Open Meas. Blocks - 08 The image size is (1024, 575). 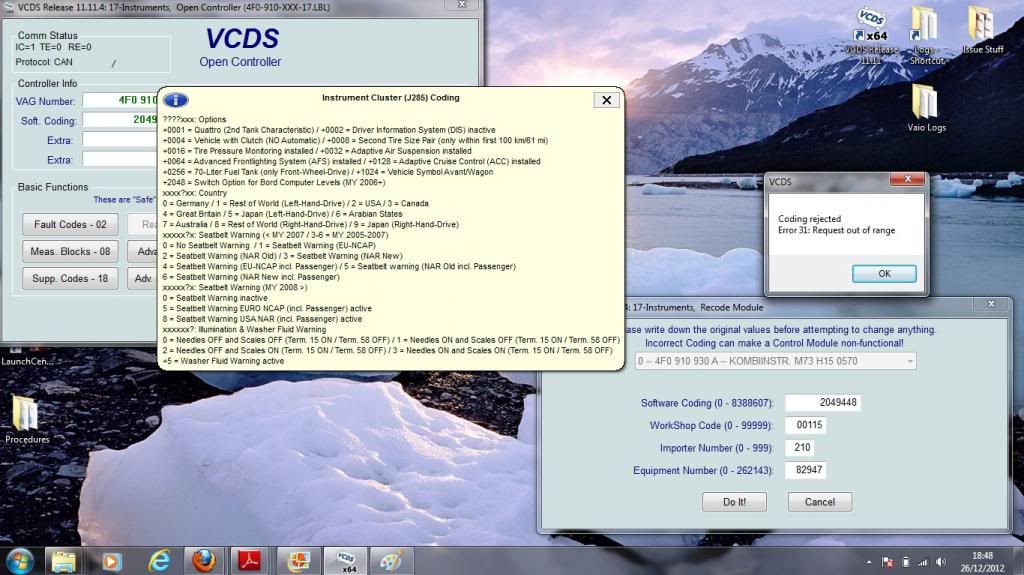70,251
